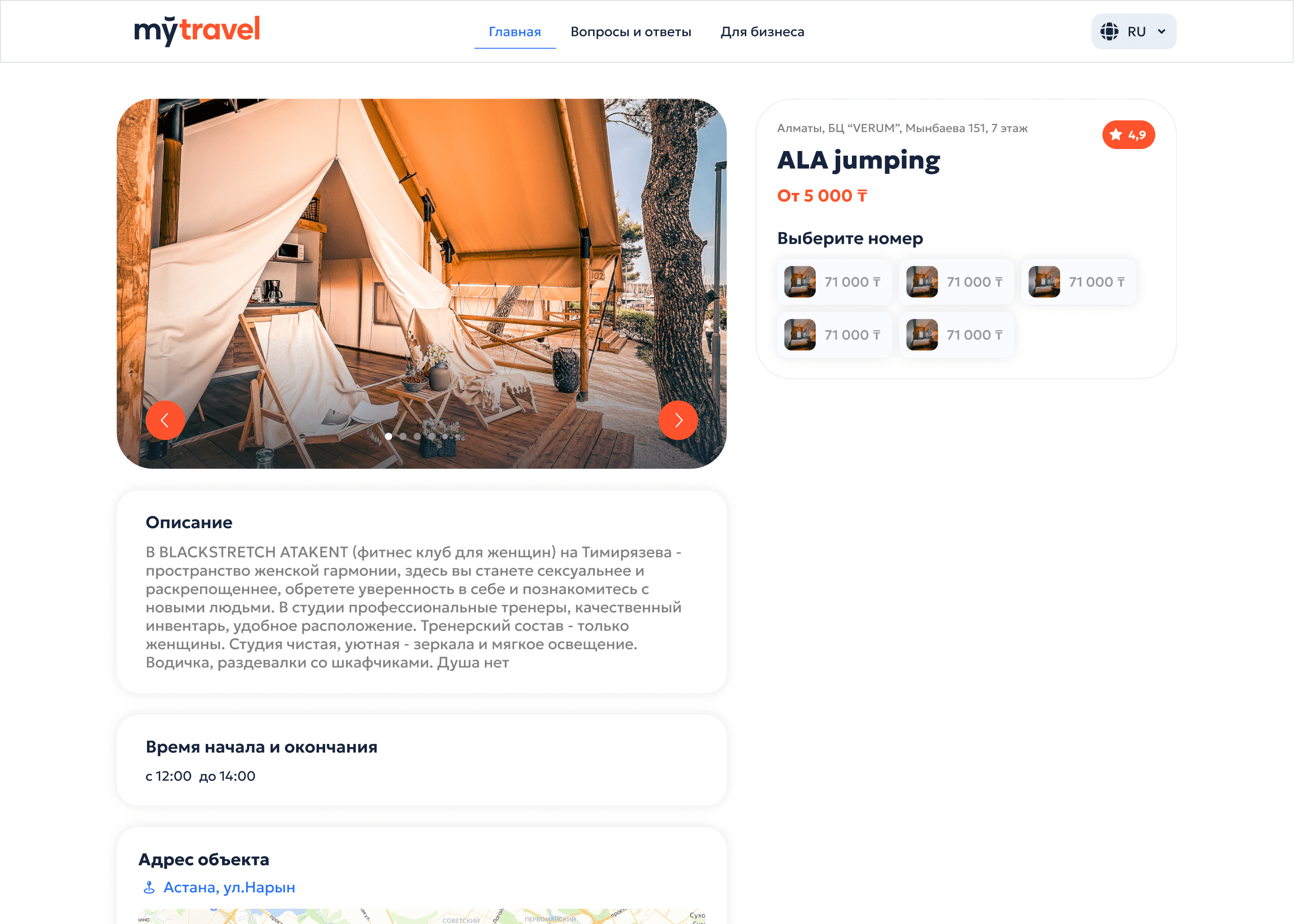Open Вопросы и ответы menu item
This screenshot has width=1294, height=924.
tap(631, 32)
